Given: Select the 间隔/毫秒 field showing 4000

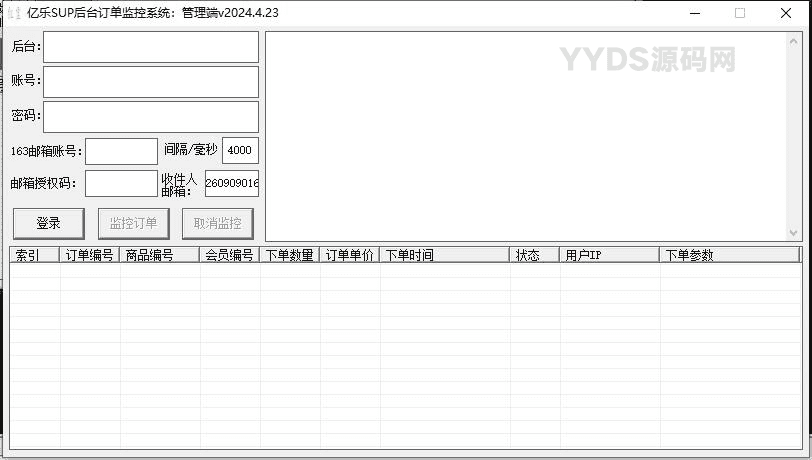Looking at the screenshot, I should coord(240,150).
